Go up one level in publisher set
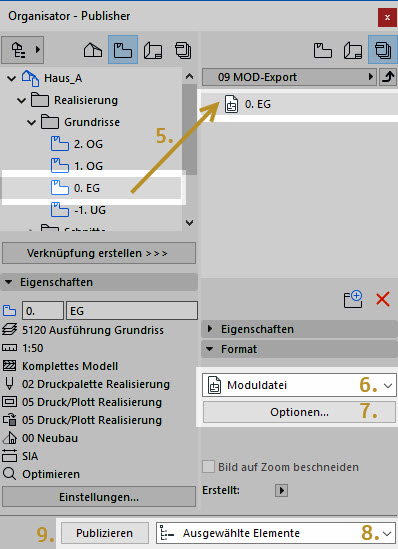 388,77
